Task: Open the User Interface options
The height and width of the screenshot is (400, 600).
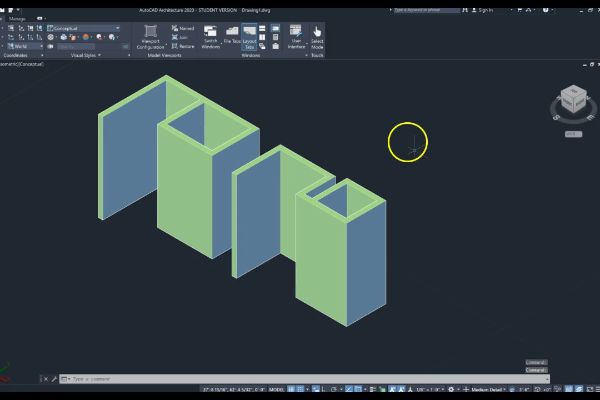Action: [296, 36]
